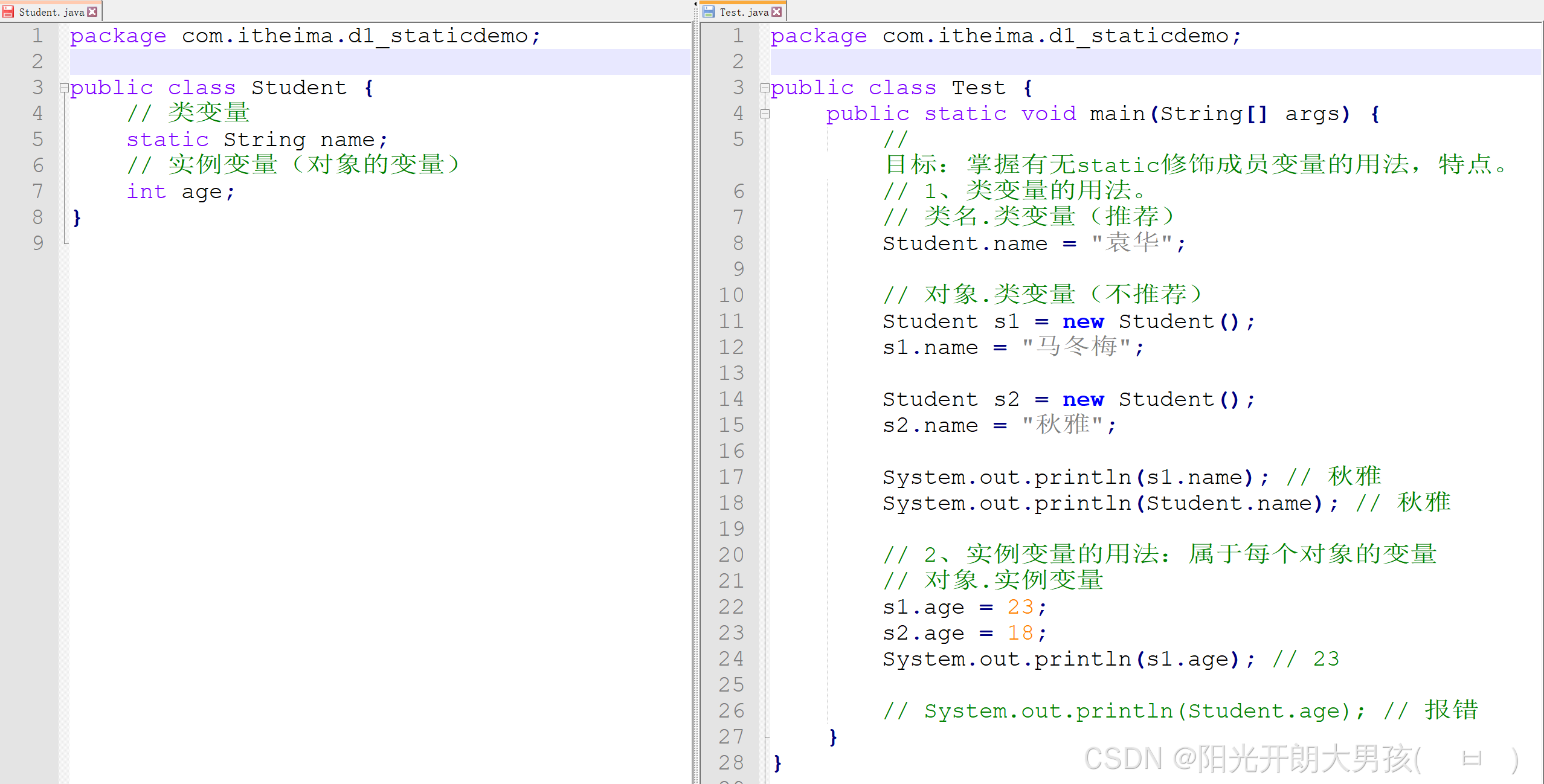Switch to the Test.java tab
Image resolution: width=1544 pixels, height=784 pixels.
tap(744, 11)
